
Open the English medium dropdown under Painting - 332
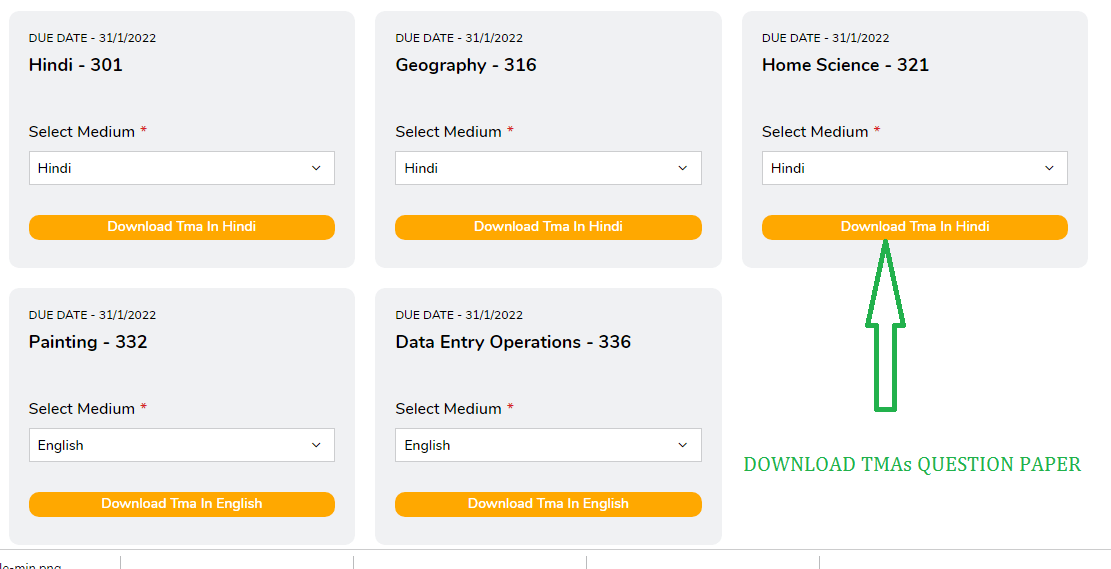(181, 445)
